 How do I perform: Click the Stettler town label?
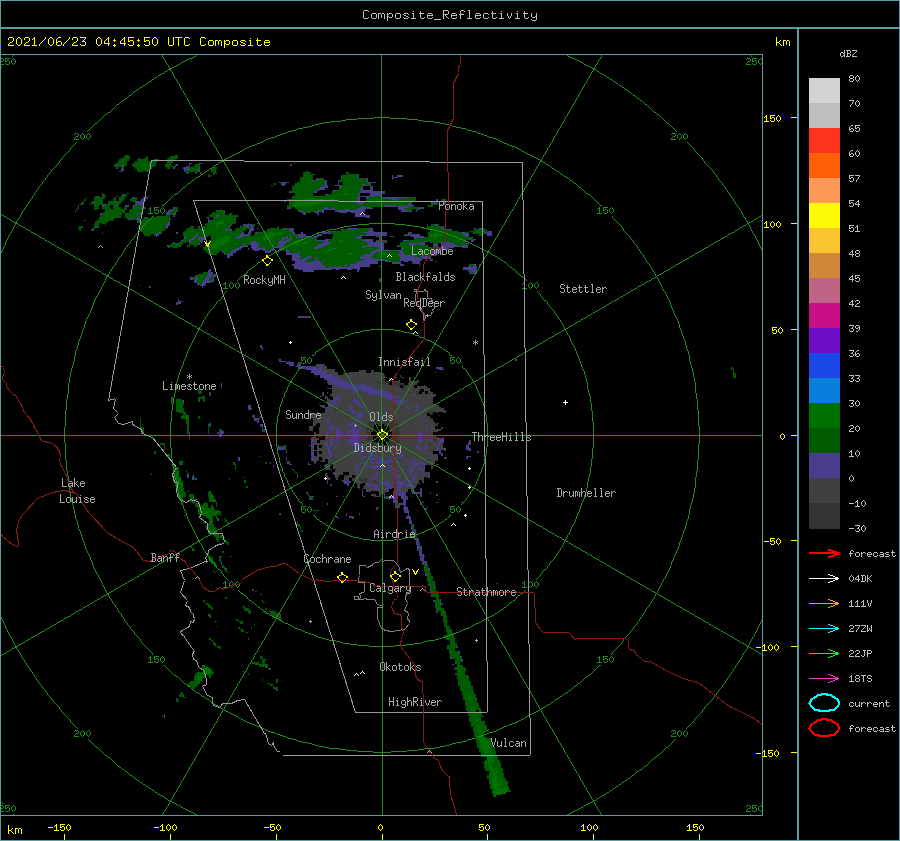point(583,289)
